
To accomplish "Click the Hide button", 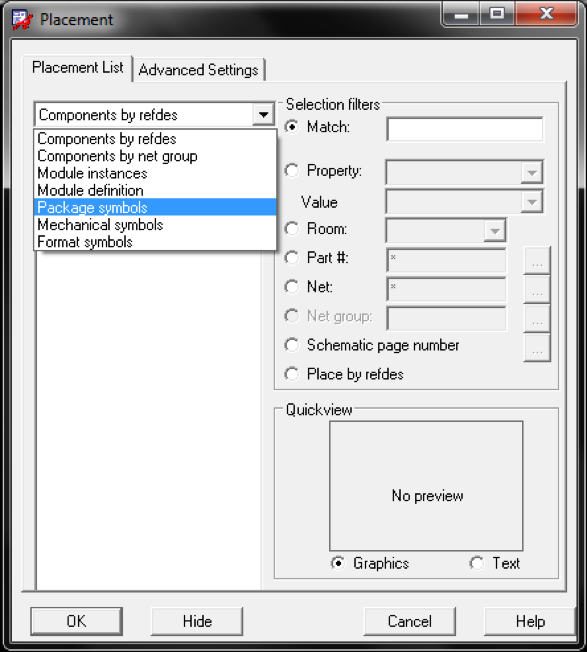I will pos(197,621).
